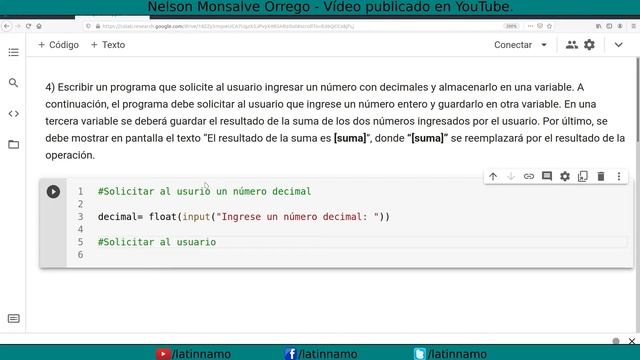This screenshot has width=640, height=360.
Task: Go to browser home page
Action: pyautogui.click(x=39, y=26)
